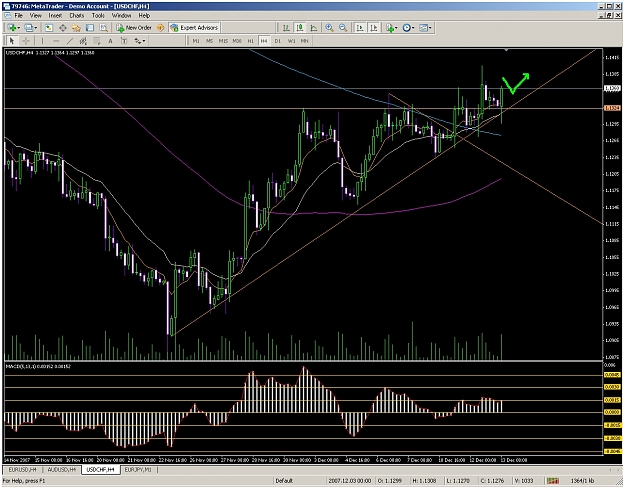Toggle Expert Advisors on or off
This screenshot has width=625, height=487.
pyautogui.click(x=195, y=28)
